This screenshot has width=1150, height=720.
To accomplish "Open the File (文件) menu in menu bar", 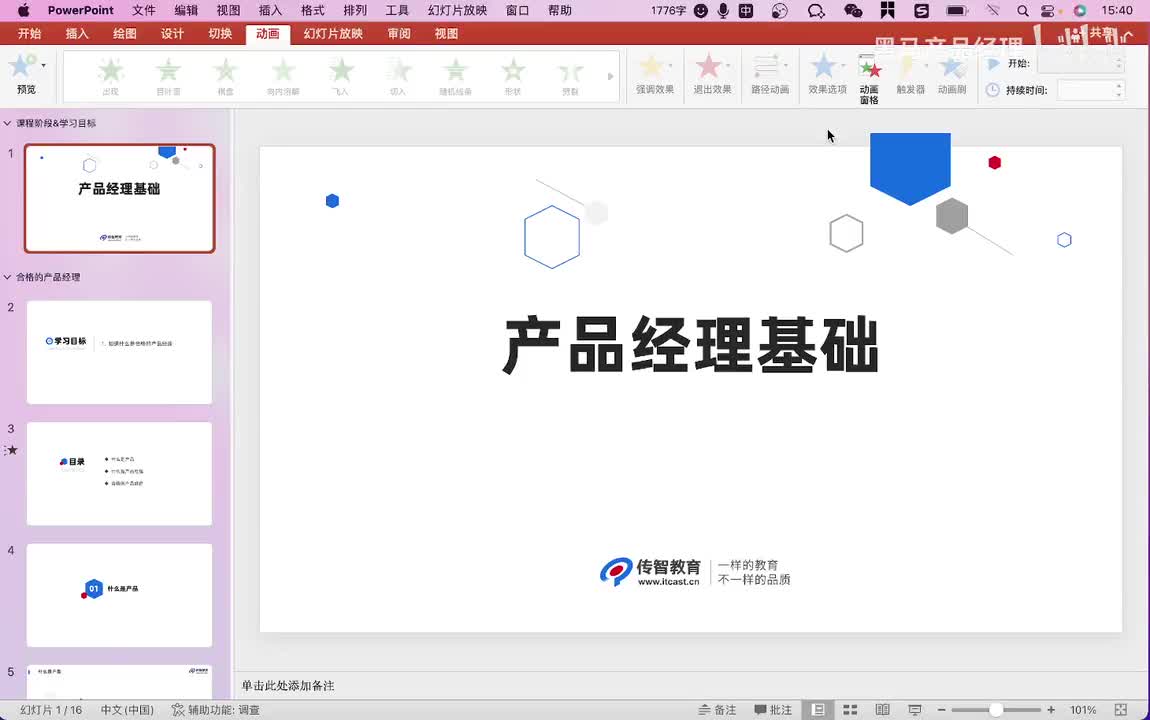I will point(144,10).
